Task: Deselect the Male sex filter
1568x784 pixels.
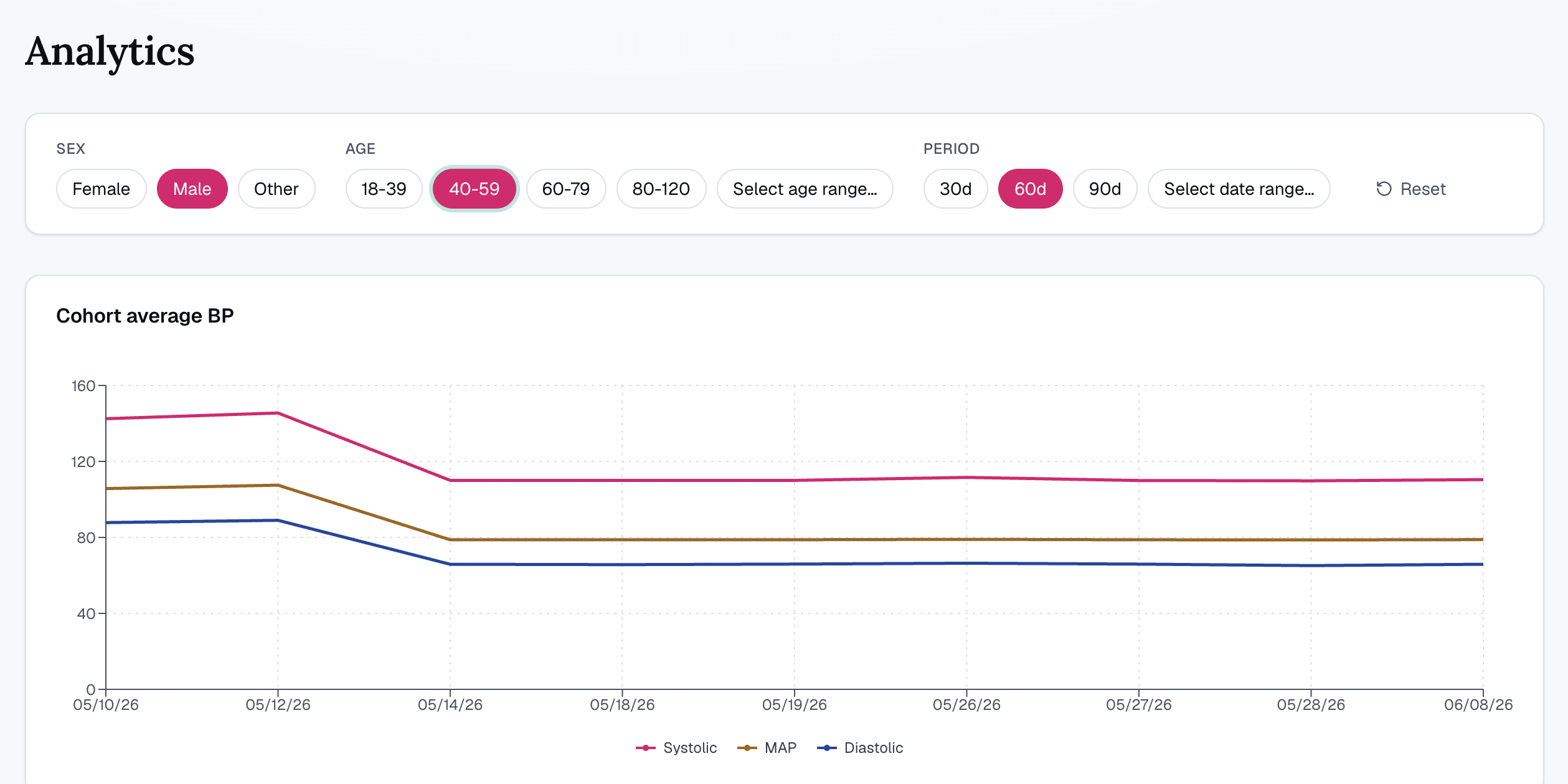Action: point(192,189)
